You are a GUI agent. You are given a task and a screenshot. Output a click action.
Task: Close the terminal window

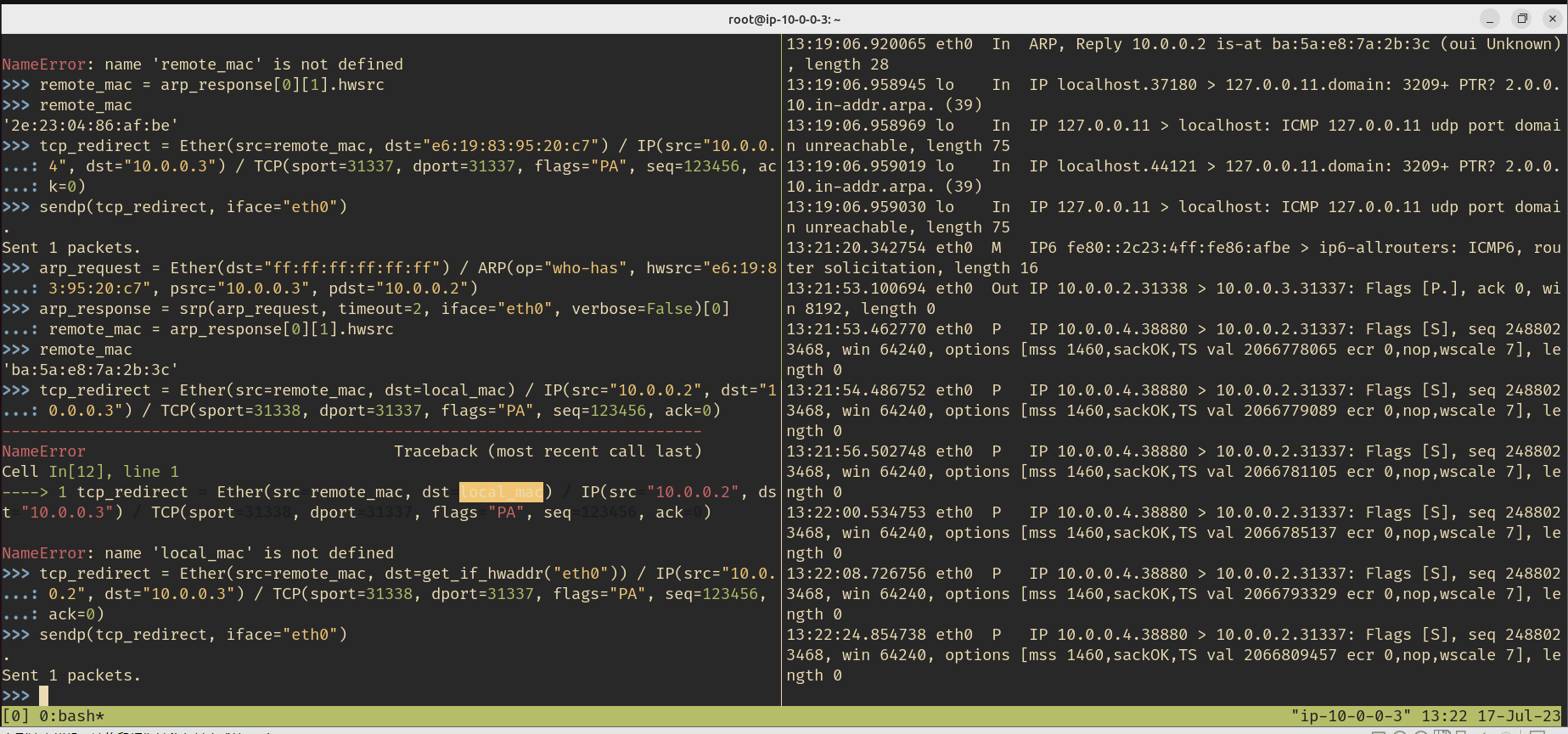pyautogui.click(x=1553, y=19)
